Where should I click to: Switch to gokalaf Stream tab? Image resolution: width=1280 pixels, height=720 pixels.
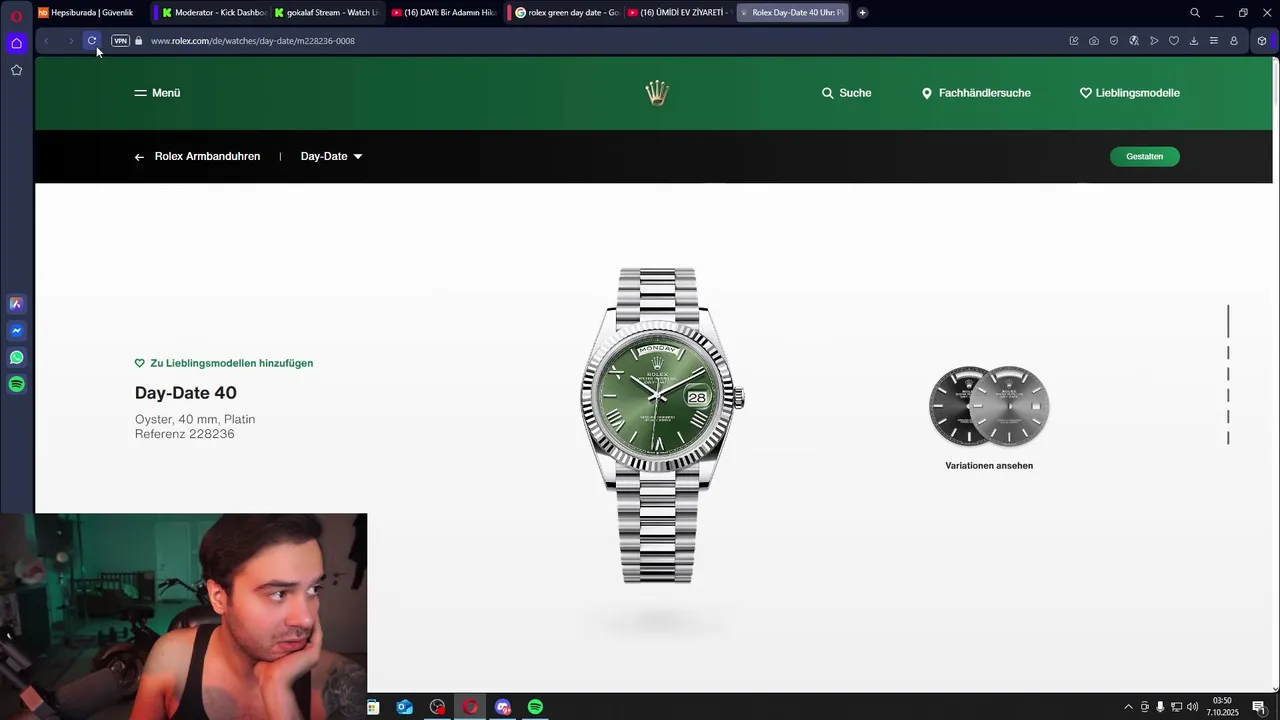pyautogui.click(x=326, y=13)
